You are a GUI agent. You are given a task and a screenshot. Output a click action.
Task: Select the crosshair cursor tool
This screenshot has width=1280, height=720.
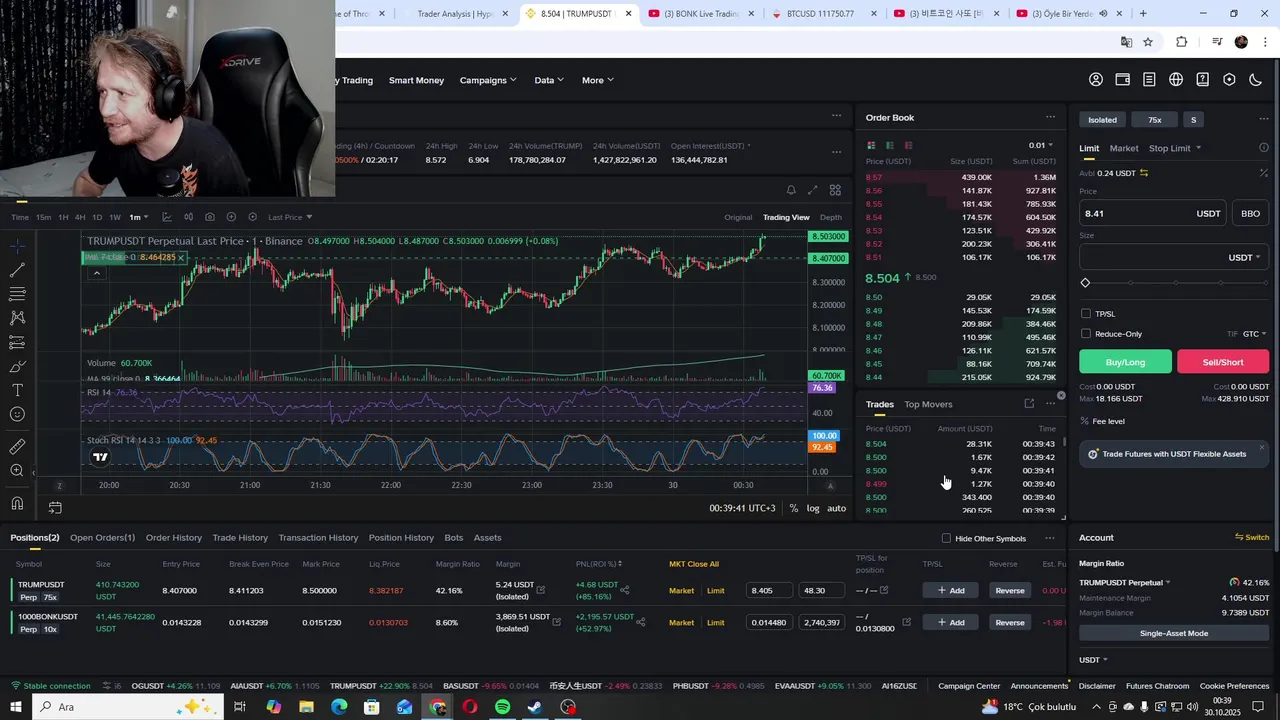(x=17, y=246)
